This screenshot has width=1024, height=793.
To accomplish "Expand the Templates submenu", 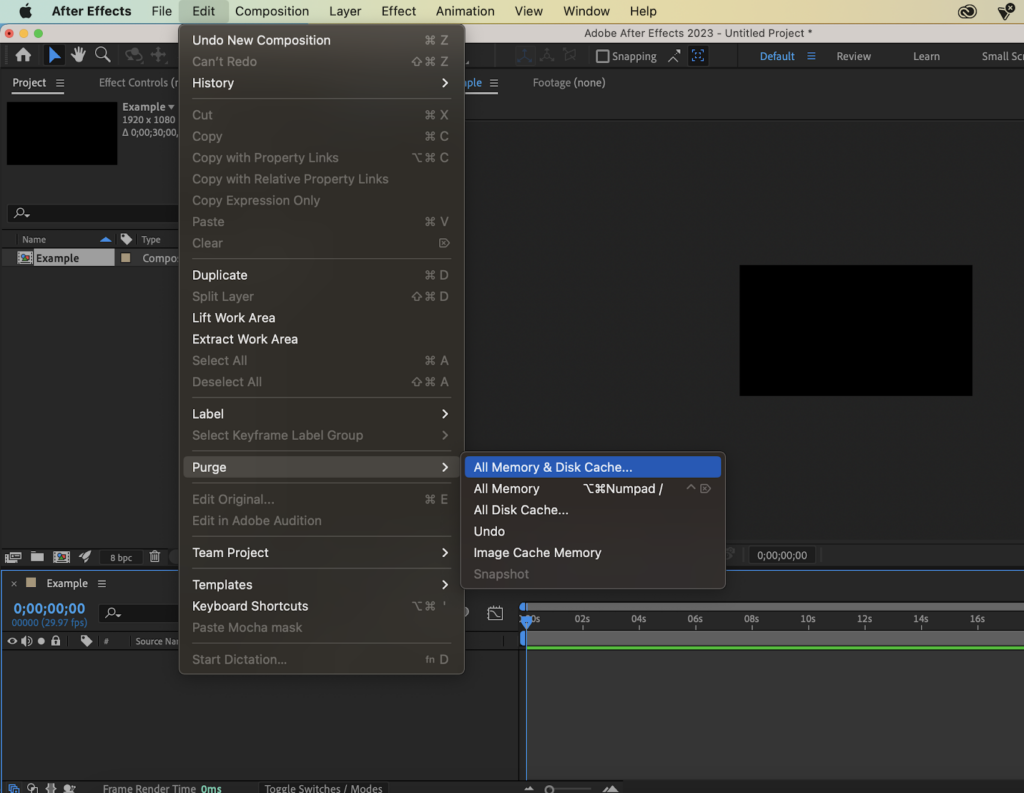I will pyautogui.click(x=321, y=585).
